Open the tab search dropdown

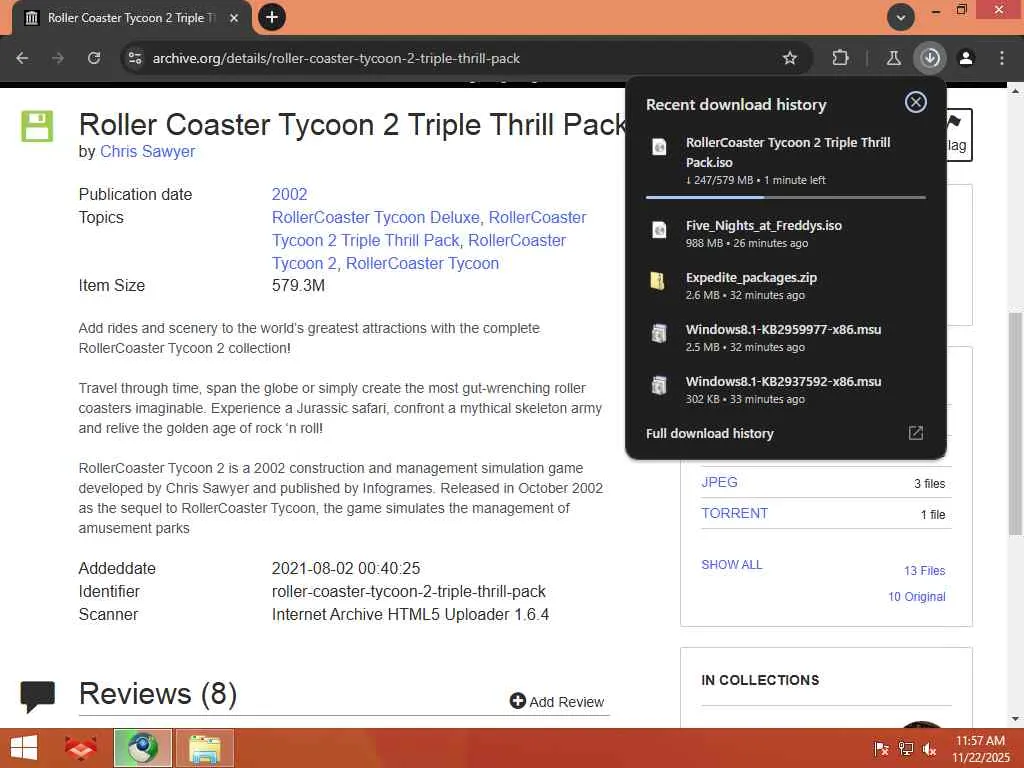pos(900,17)
